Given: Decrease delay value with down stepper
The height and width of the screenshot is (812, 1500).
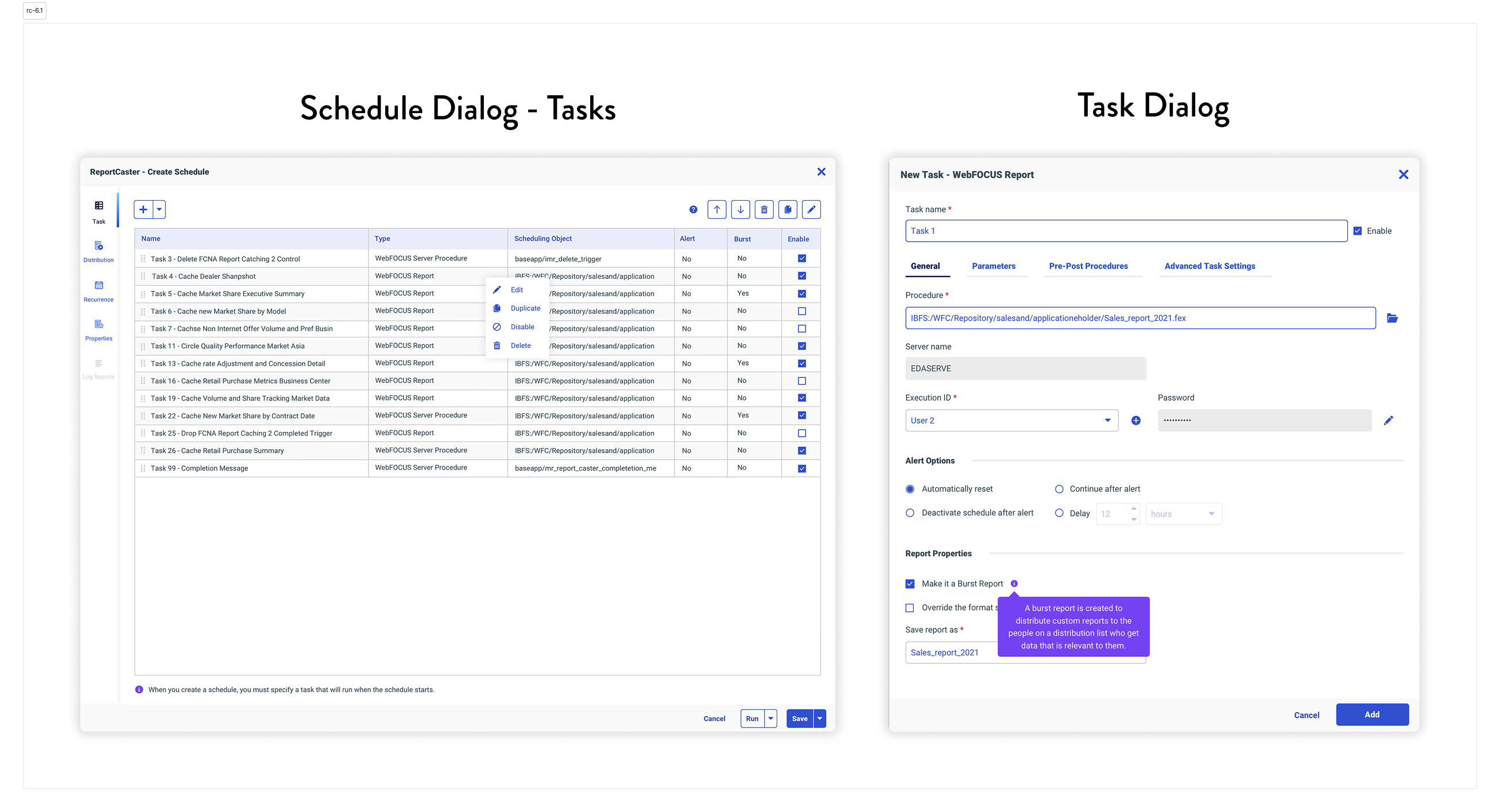Looking at the screenshot, I should tap(1133, 519).
